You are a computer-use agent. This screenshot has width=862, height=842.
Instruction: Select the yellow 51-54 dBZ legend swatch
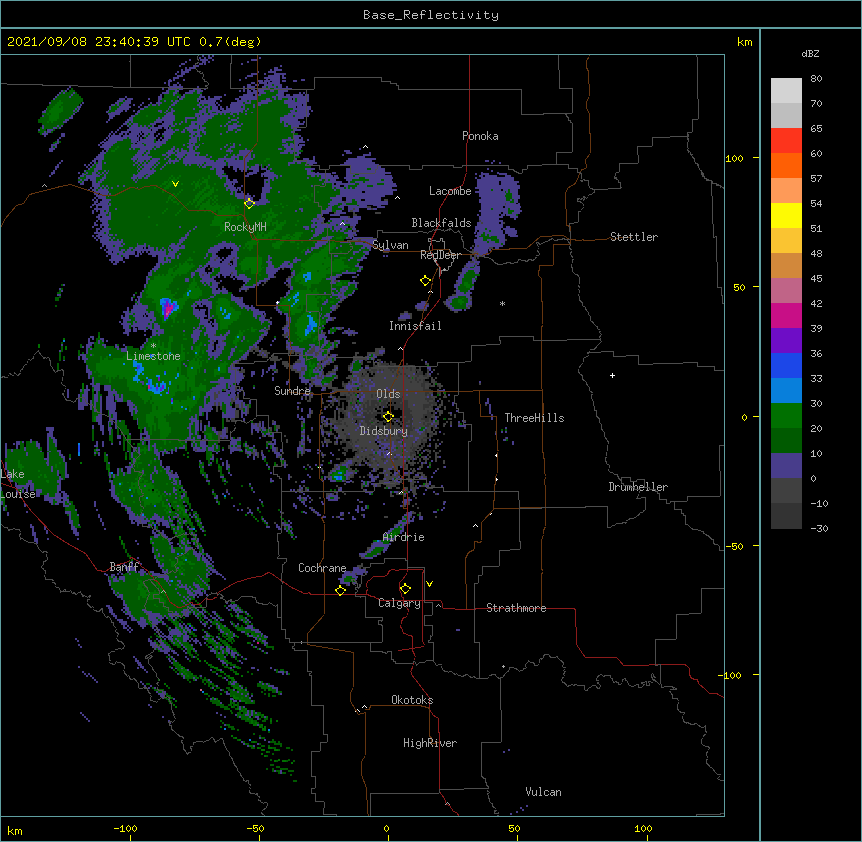786,215
